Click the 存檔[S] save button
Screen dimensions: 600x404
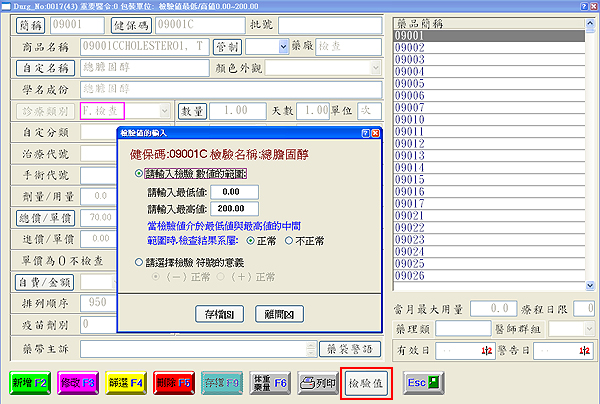pyautogui.click(x=220, y=314)
